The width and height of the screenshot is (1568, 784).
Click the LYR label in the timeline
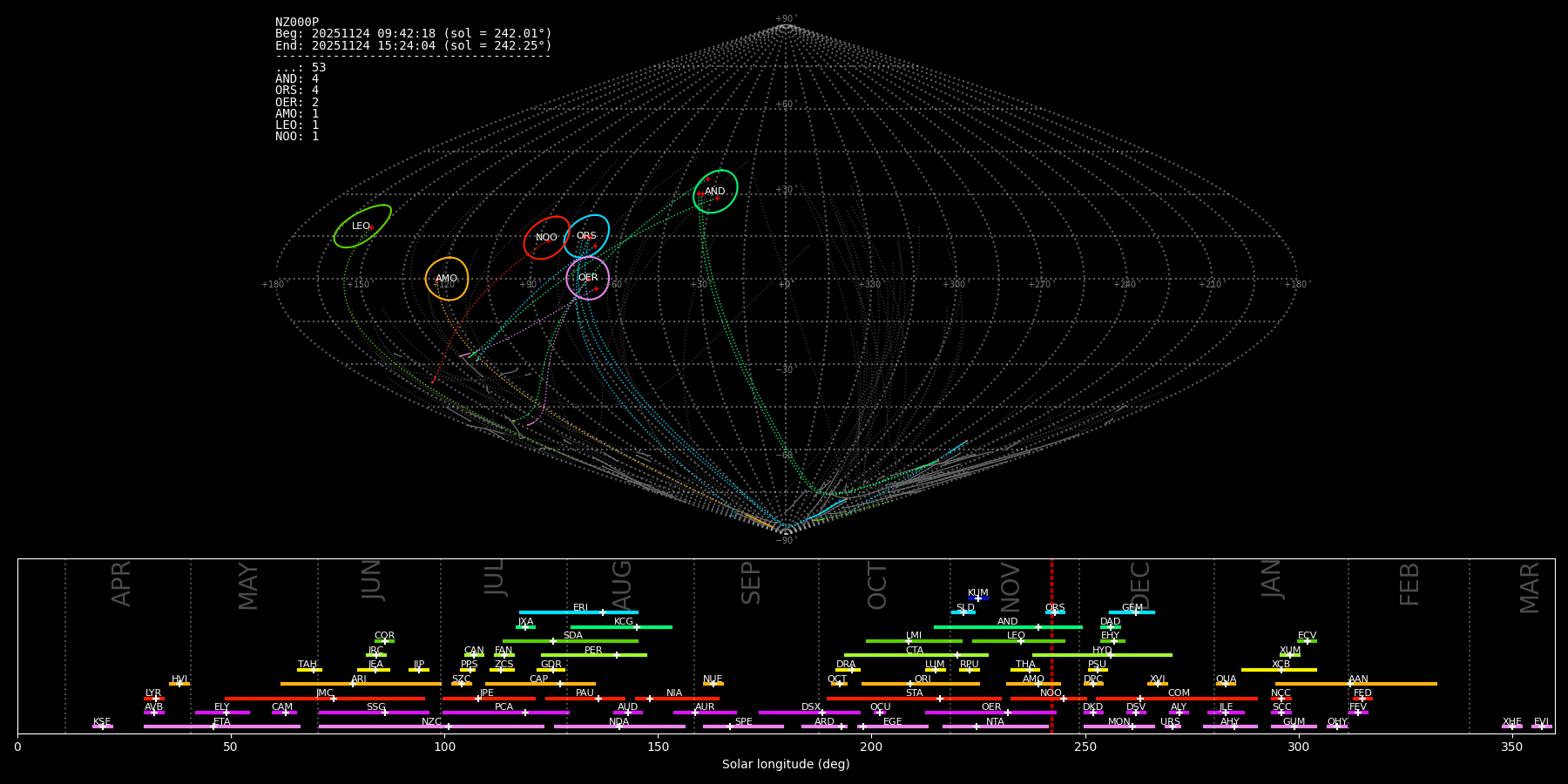pos(153,693)
